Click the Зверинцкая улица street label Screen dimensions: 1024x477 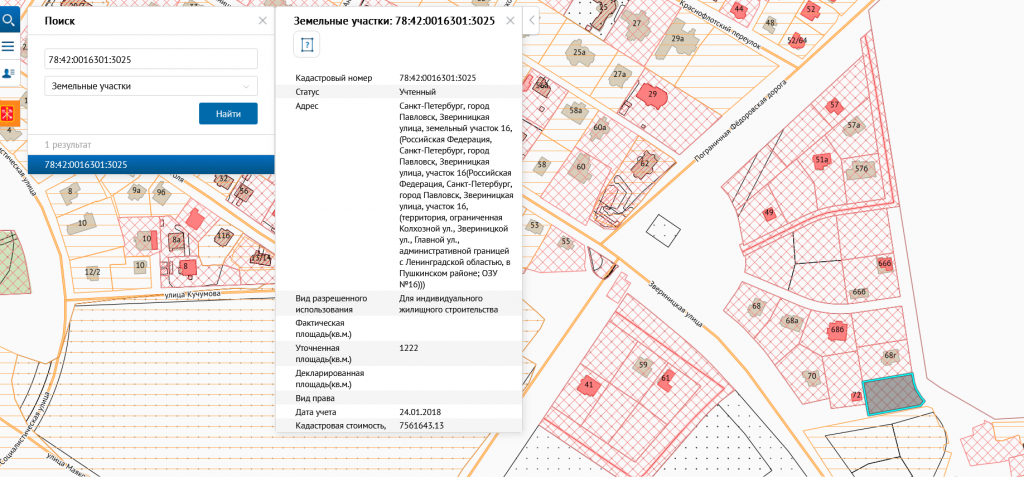(x=676, y=303)
